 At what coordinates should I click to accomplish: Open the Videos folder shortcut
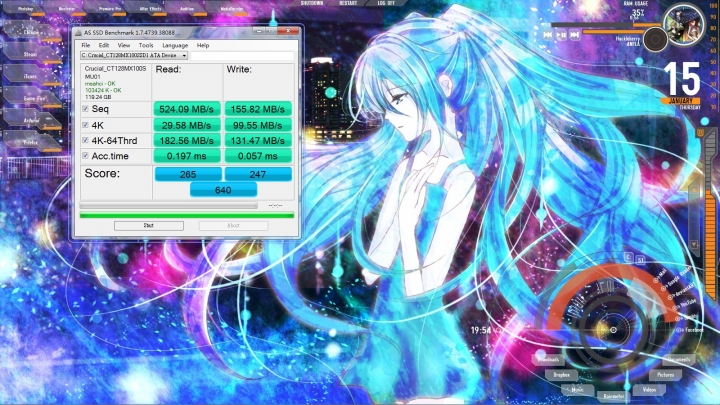pyautogui.click(x=649, y=390)
